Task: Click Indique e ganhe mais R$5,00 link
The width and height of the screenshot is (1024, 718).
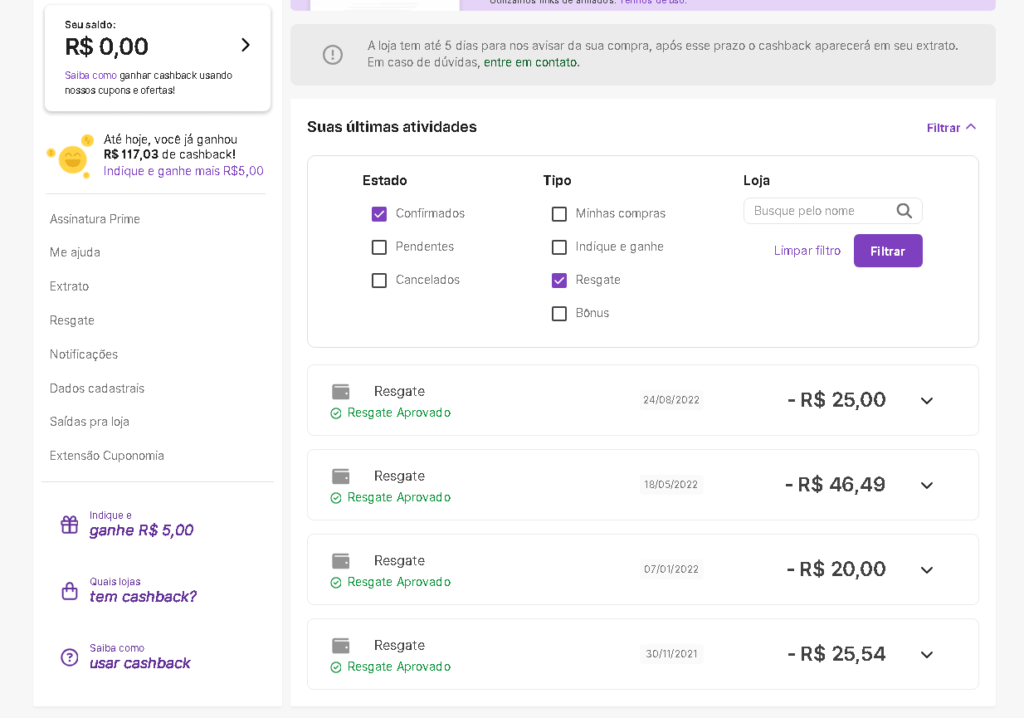Action: 184,171
